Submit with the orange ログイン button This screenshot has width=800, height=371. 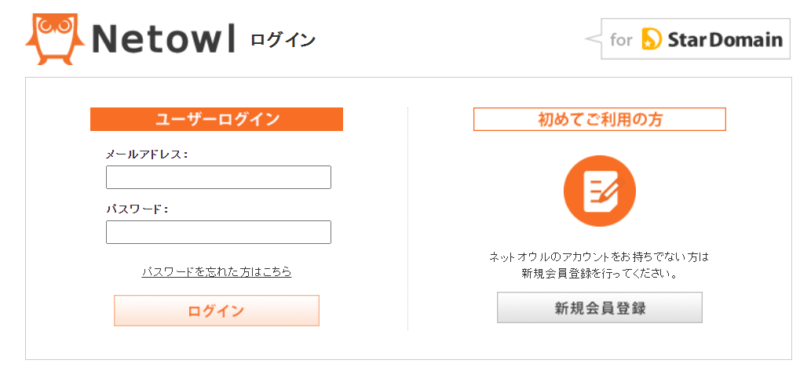216,310
